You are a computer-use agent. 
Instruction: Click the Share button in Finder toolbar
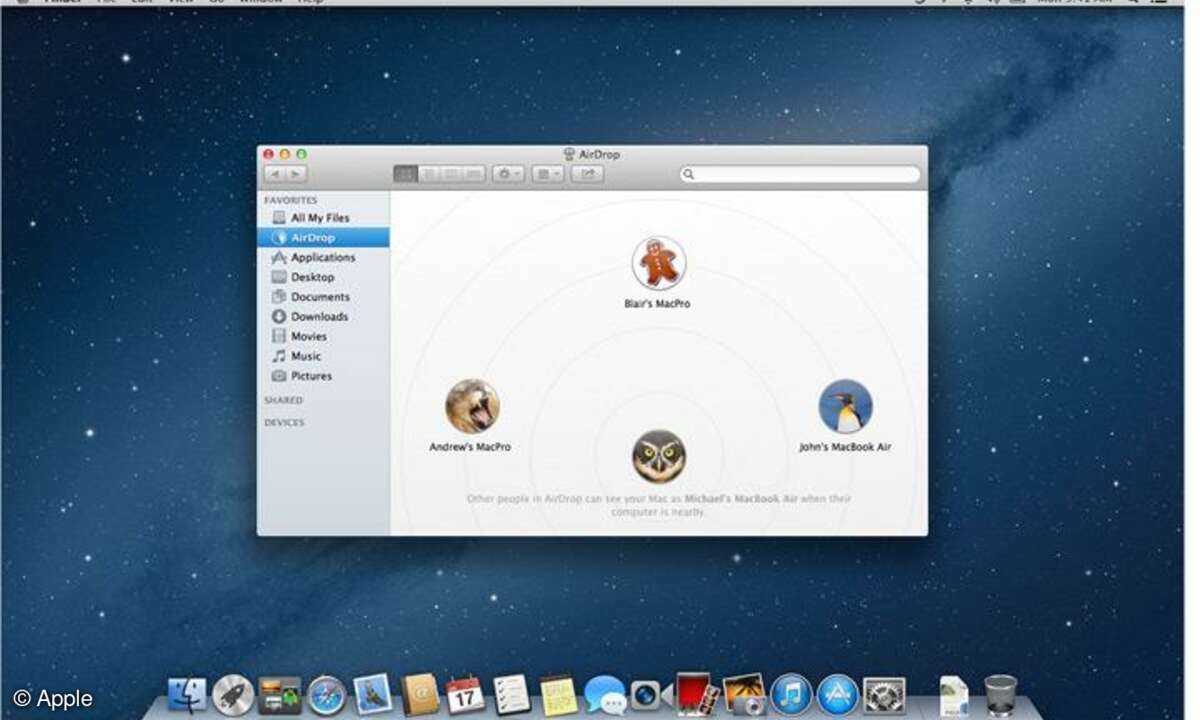588,174
